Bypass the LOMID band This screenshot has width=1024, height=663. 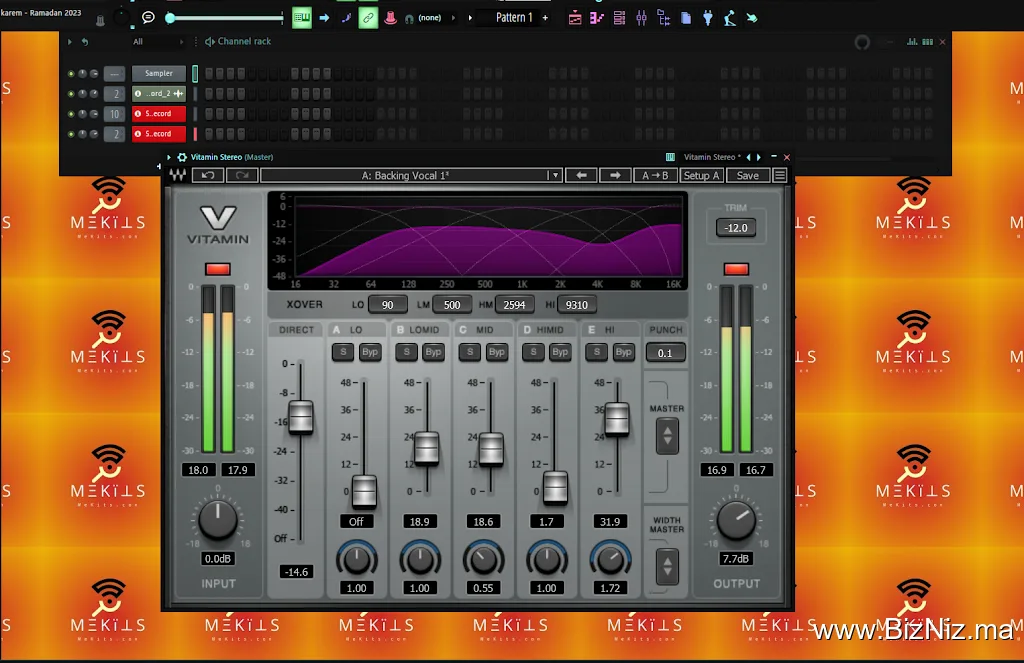(433, 352)
